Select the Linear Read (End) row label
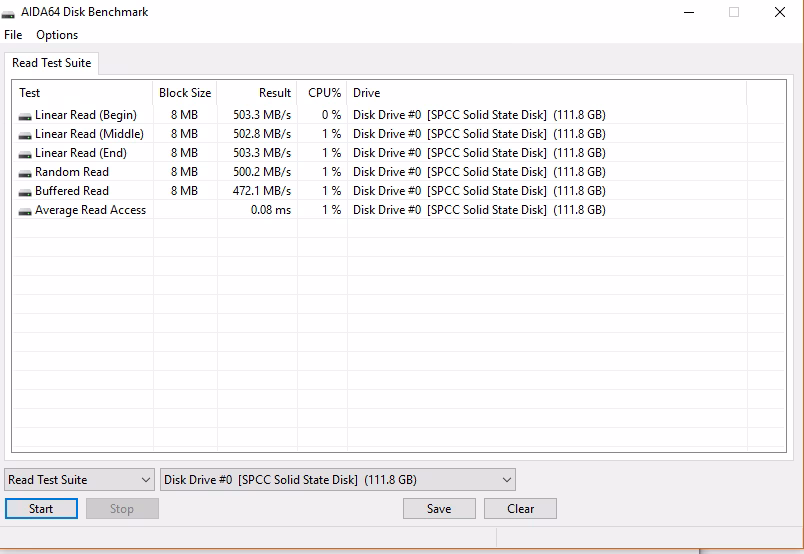 (81, 153)
